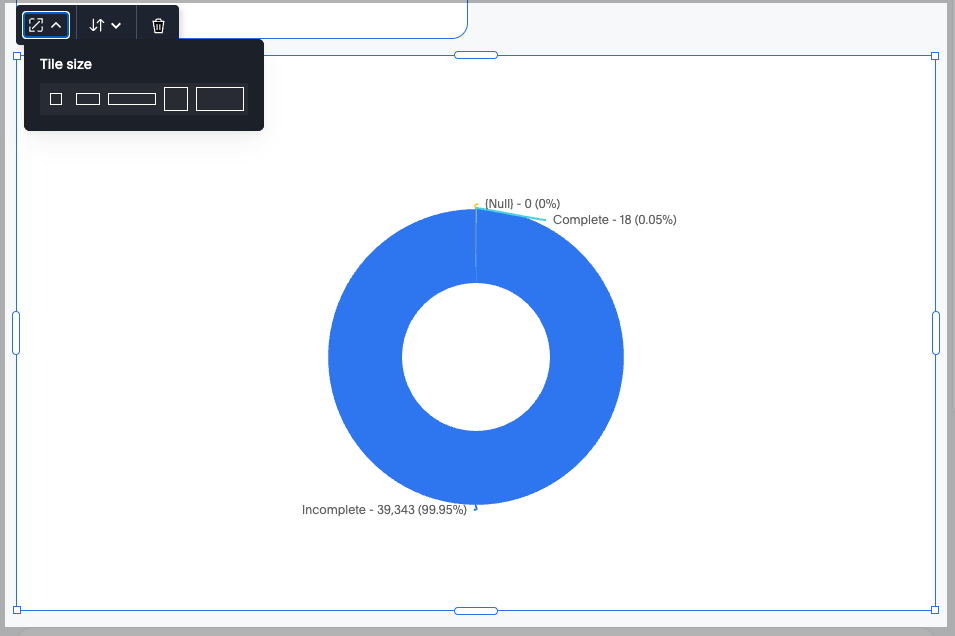Click the bottom-left corner resize handle

16,610
